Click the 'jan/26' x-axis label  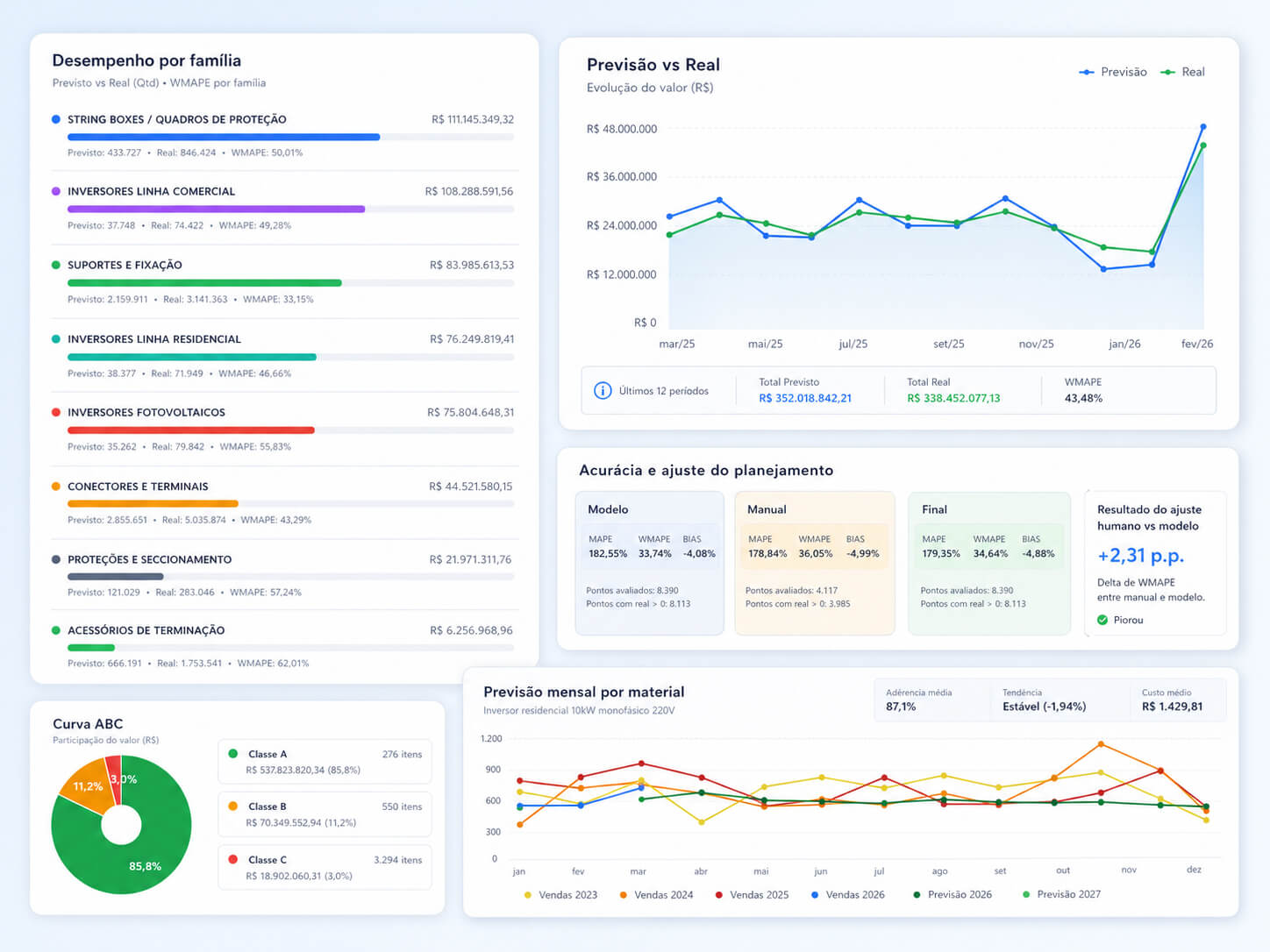tap(1124, 344)
